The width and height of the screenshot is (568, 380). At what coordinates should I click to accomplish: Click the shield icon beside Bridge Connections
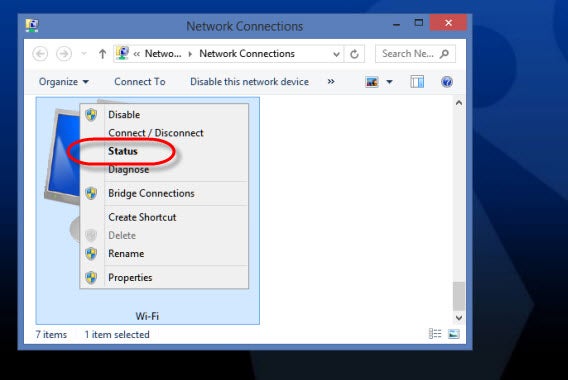[x=91, y=193]
